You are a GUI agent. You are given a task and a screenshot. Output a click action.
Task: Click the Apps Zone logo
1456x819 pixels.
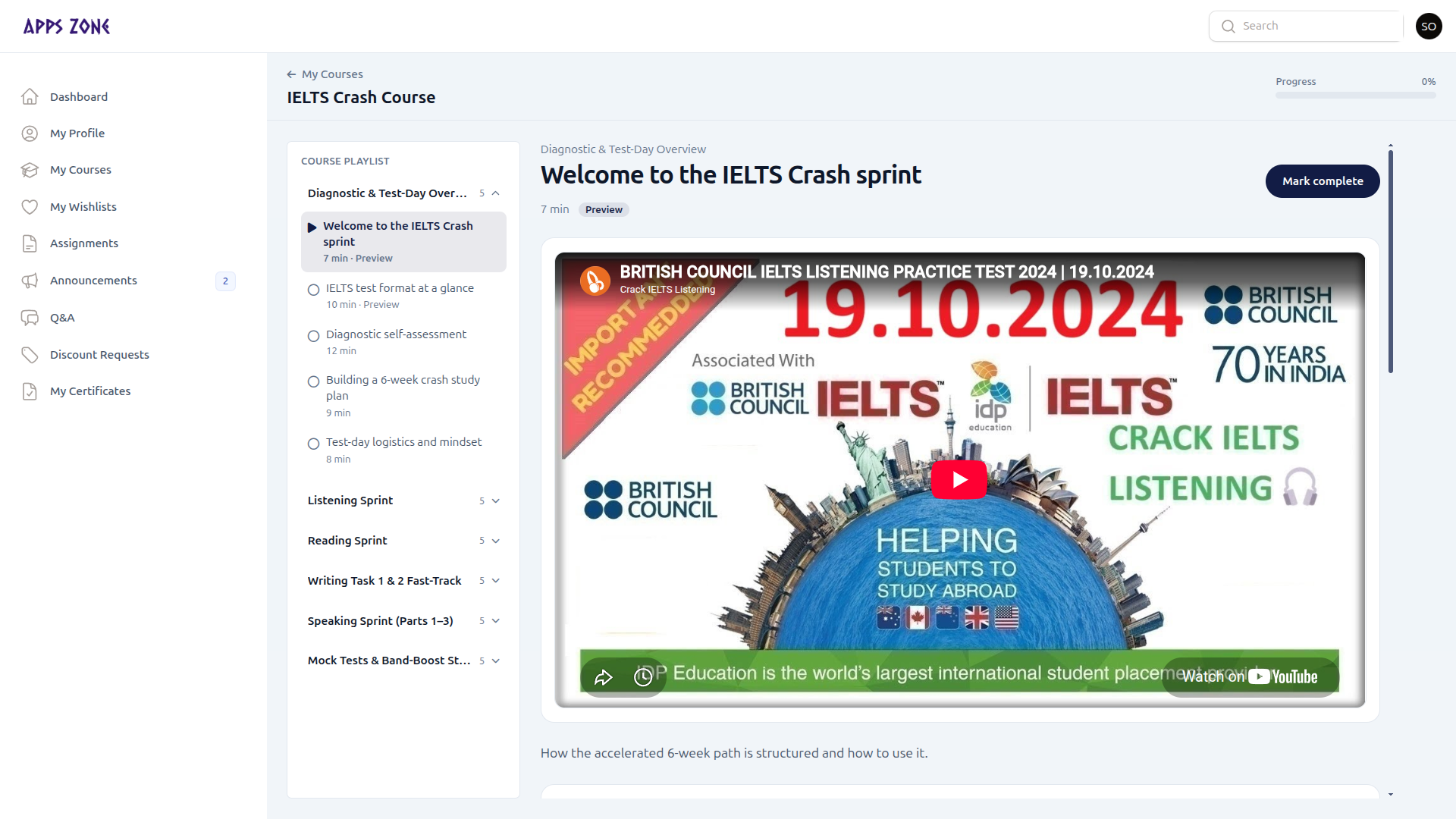click(67, 27)
